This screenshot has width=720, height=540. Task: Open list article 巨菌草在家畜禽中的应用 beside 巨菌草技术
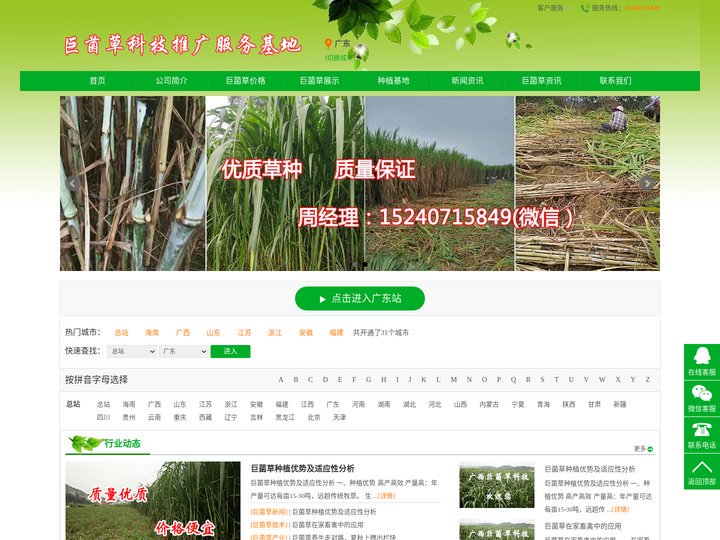click(x=328, y=525)
